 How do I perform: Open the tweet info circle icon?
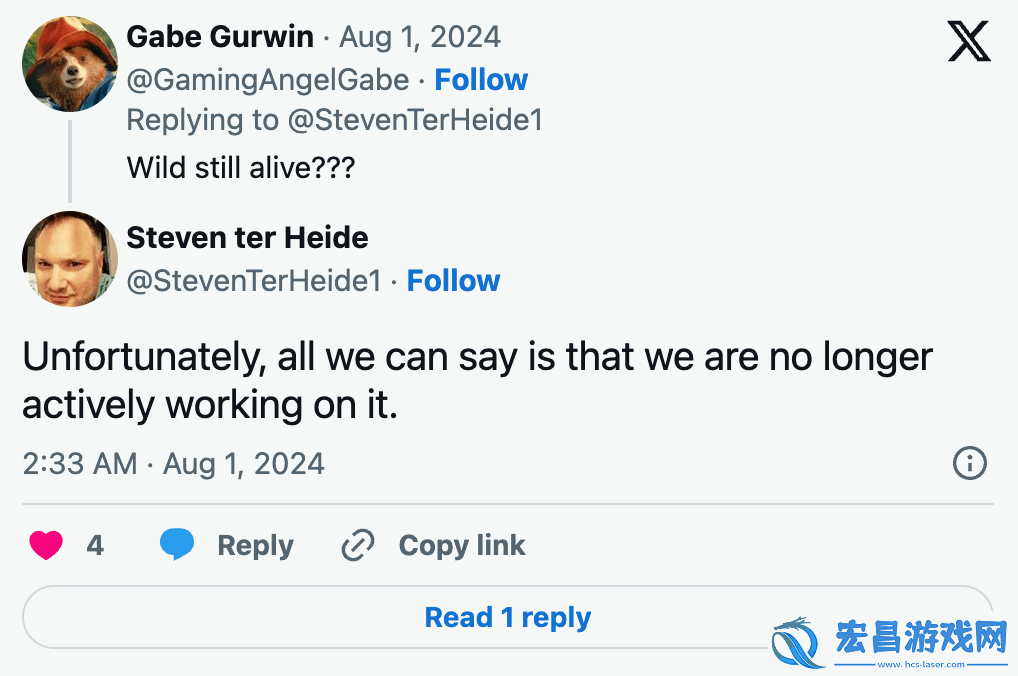click(x=969, y=463)
